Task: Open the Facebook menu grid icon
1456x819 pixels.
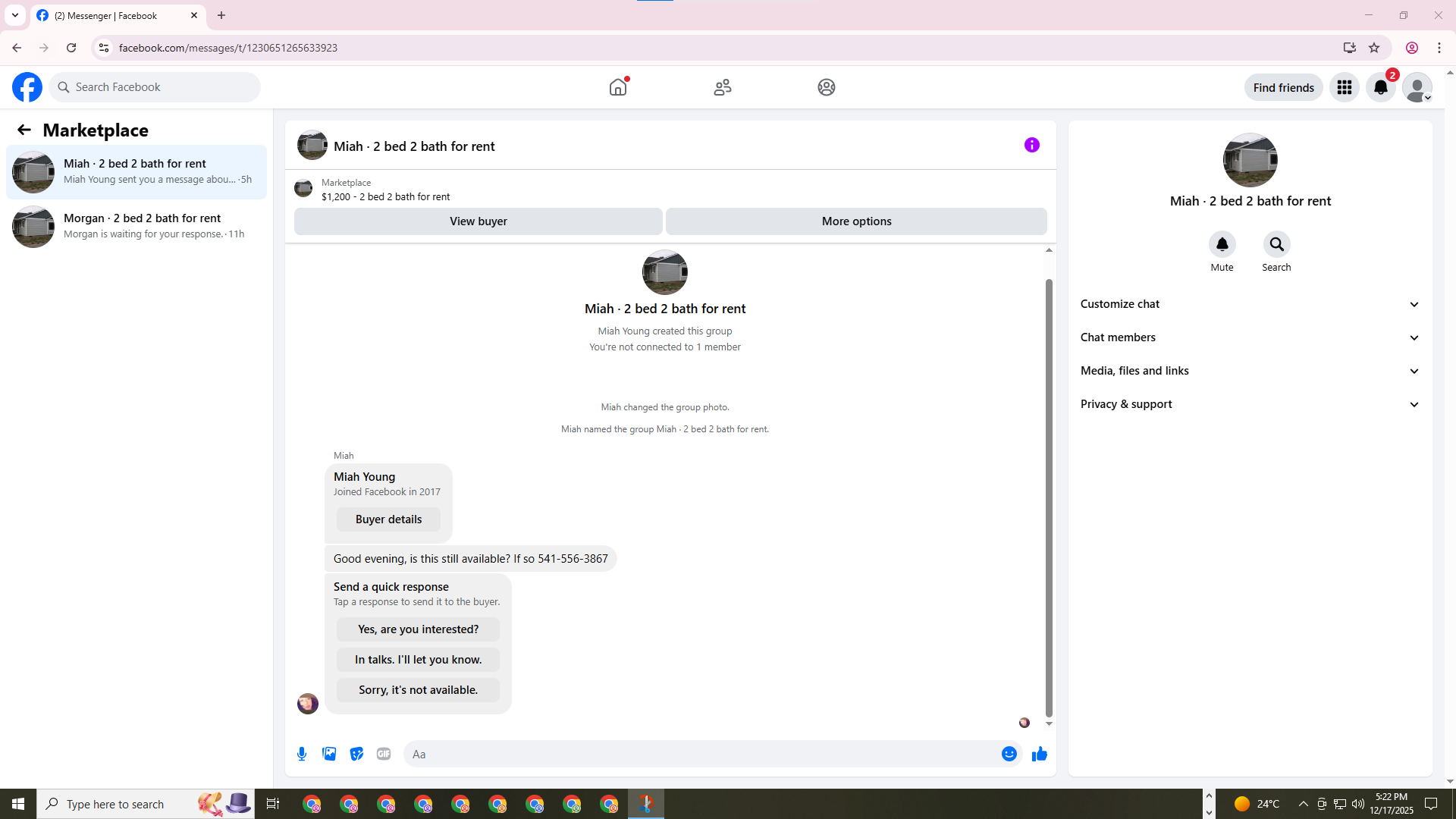Action: [1345, 87]
